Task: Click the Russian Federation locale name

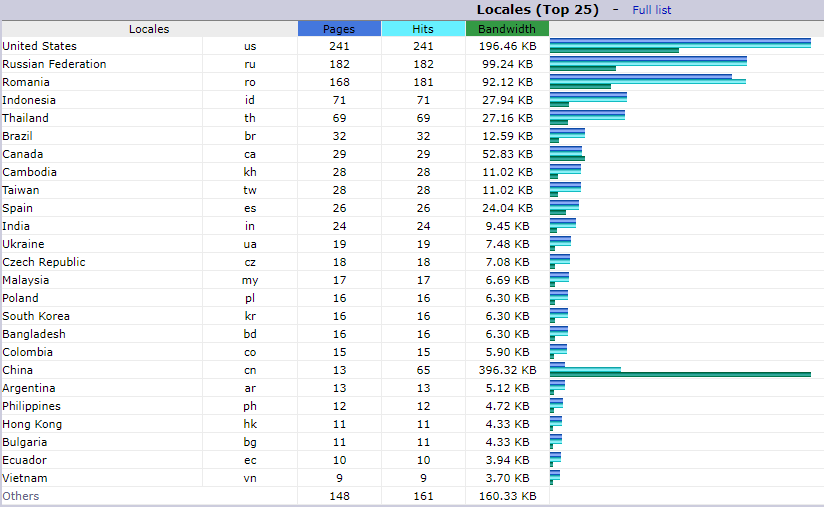Action: point(54,64)
